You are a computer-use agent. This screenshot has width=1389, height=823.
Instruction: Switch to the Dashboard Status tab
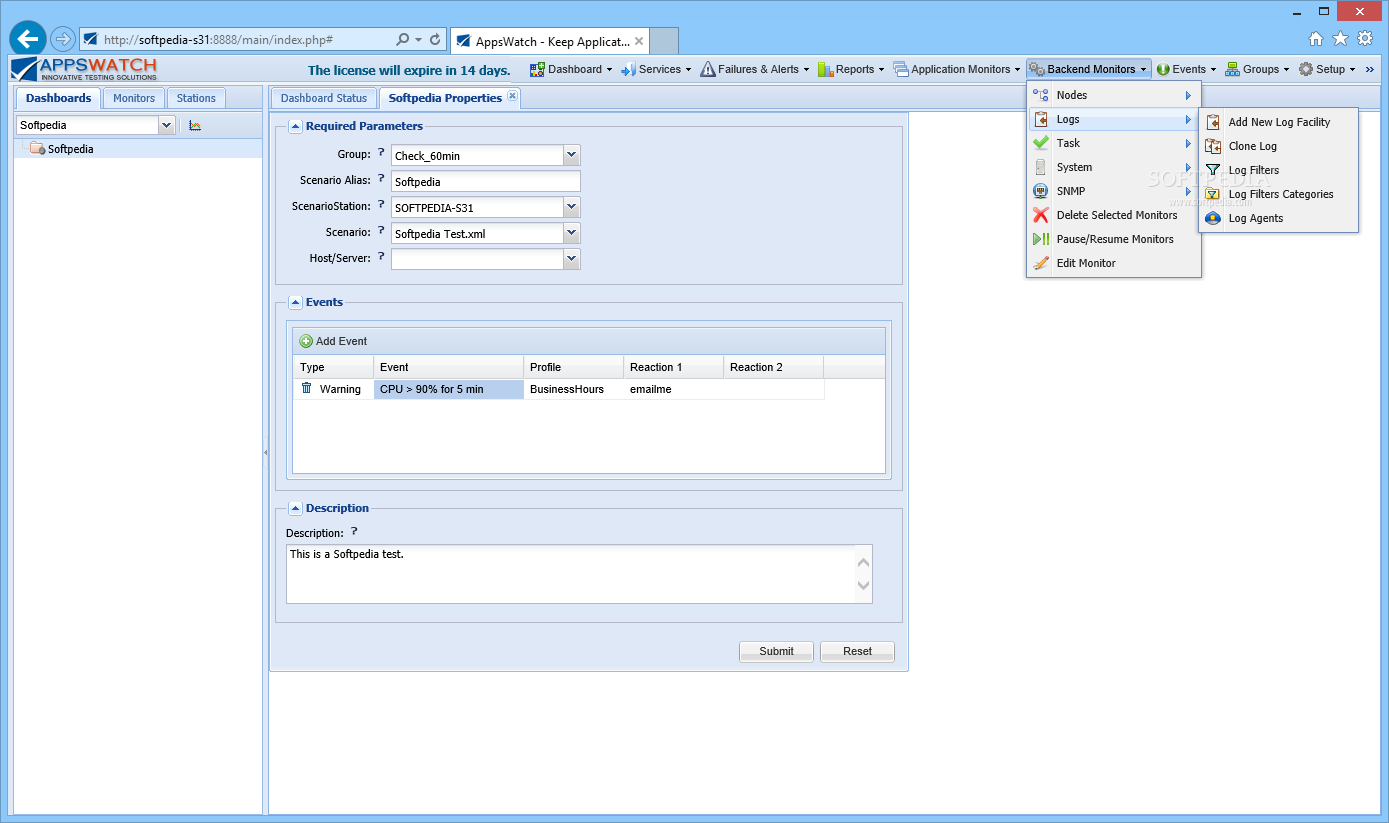(x=324, y=98)
